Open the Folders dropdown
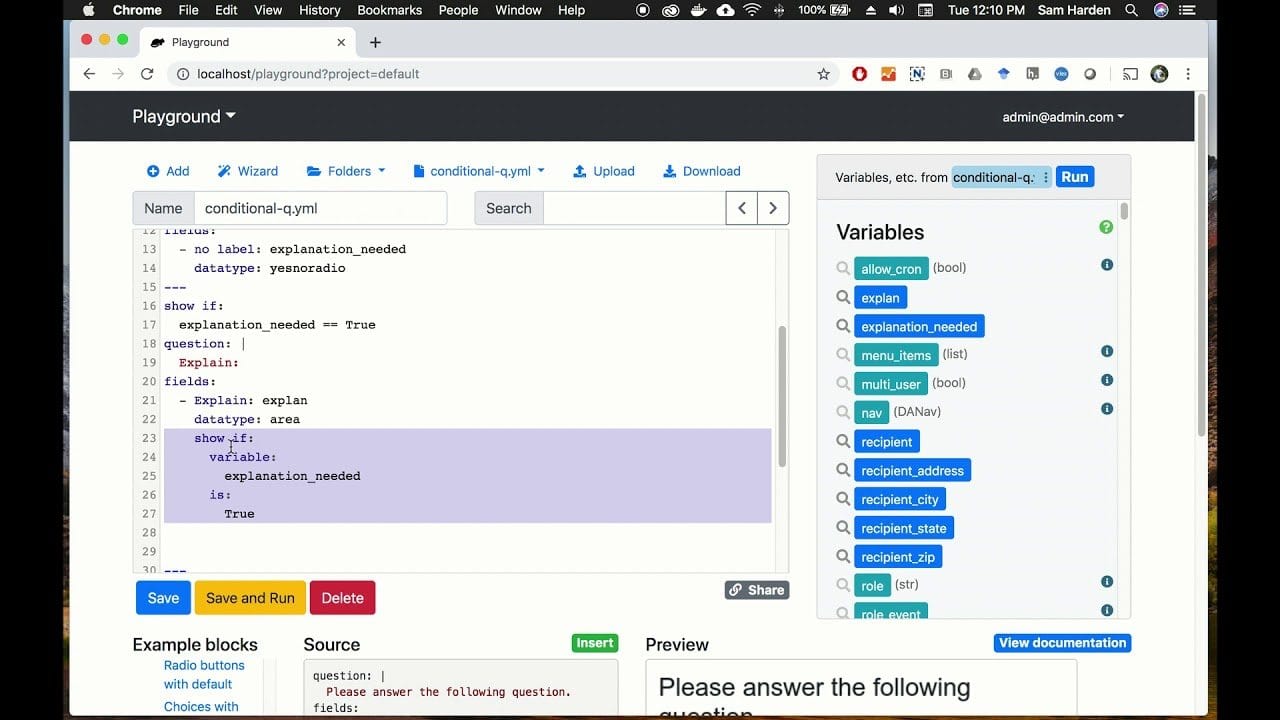 click(x=345, y=171)
